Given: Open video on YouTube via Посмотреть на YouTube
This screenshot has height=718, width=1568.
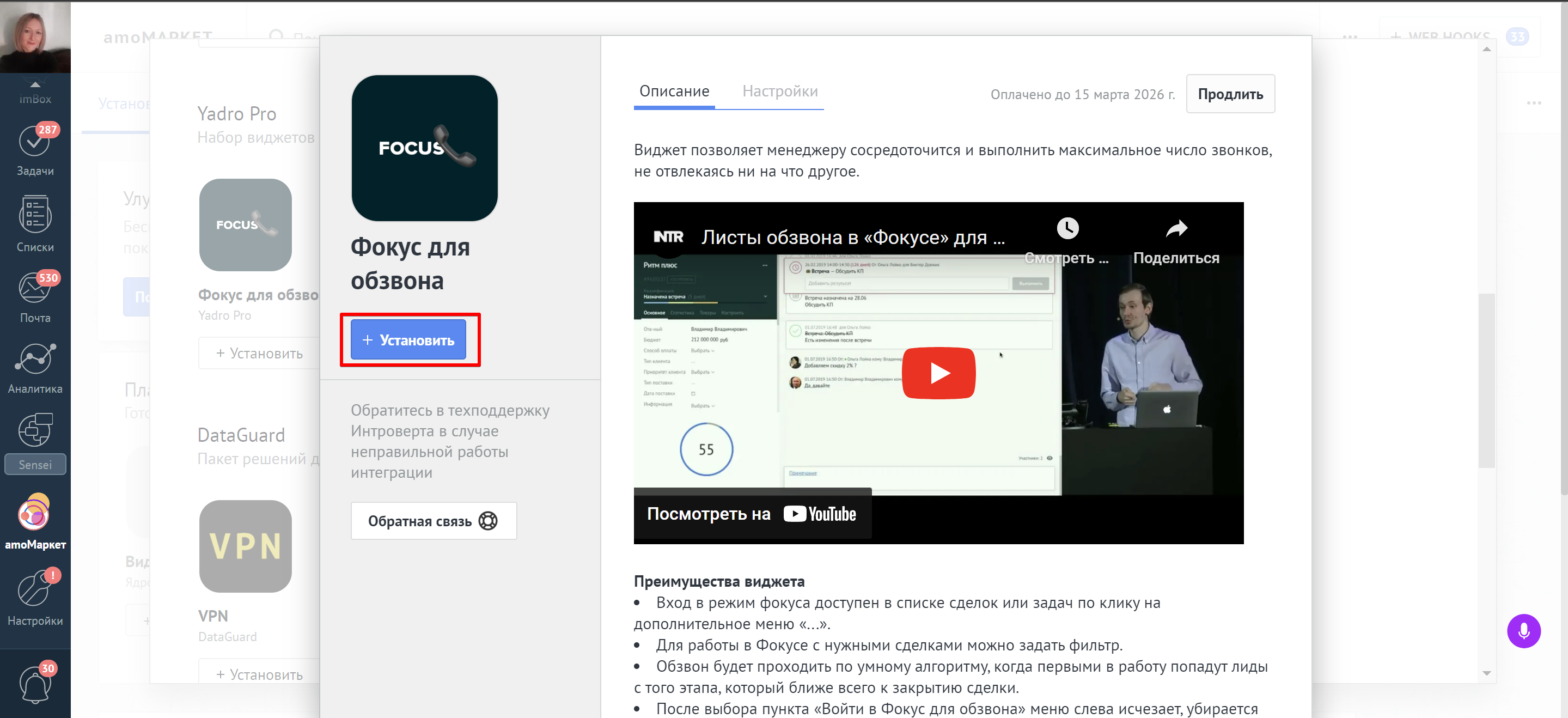Looking at the screenshot, I should pos(752,514).
